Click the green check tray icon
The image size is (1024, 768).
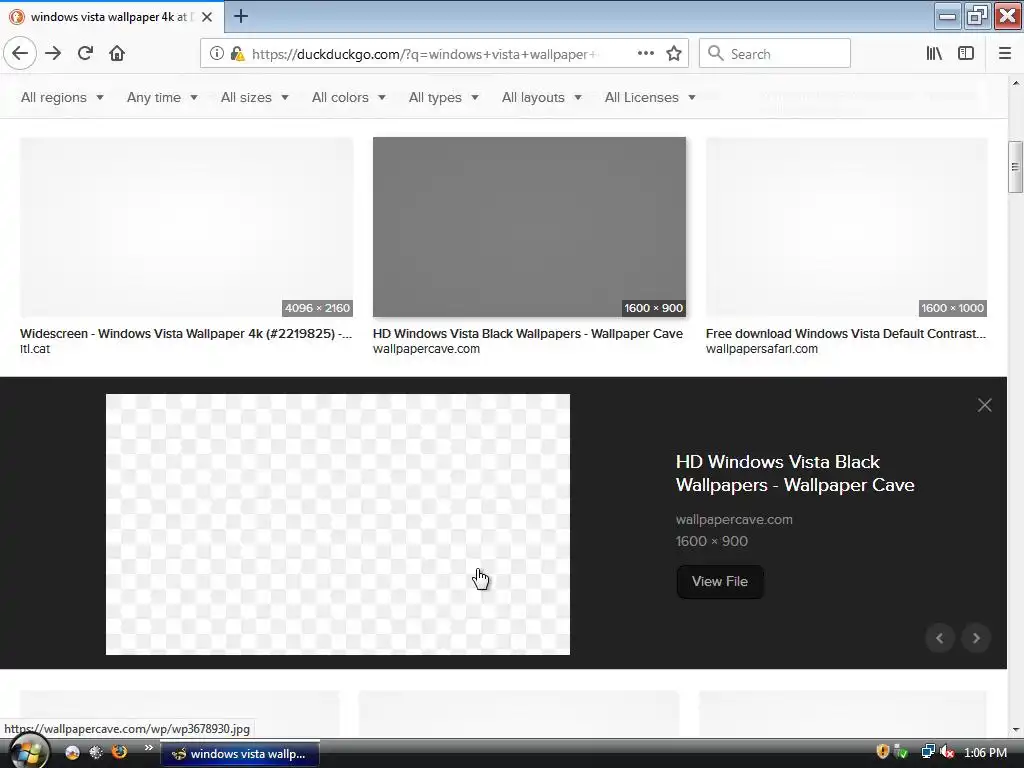(x=901, y=752)
